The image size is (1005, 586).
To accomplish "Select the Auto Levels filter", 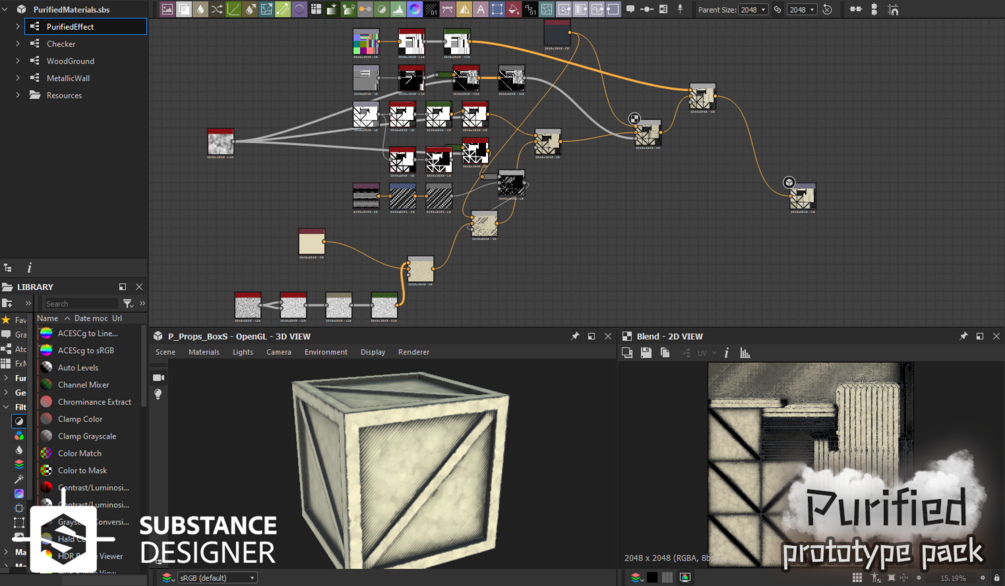I will point(78,367).
